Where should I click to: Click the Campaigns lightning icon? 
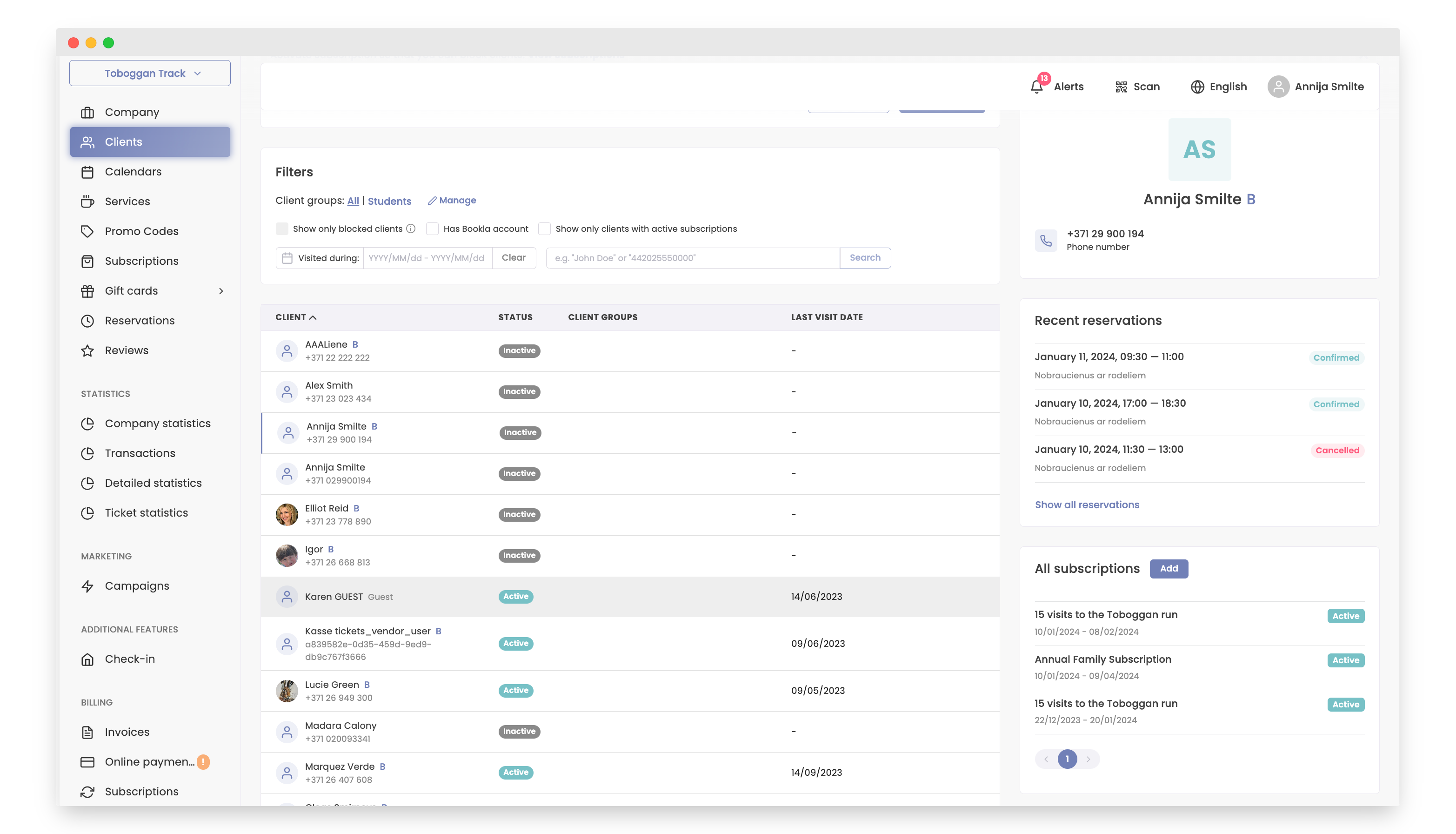click(87, 586)
